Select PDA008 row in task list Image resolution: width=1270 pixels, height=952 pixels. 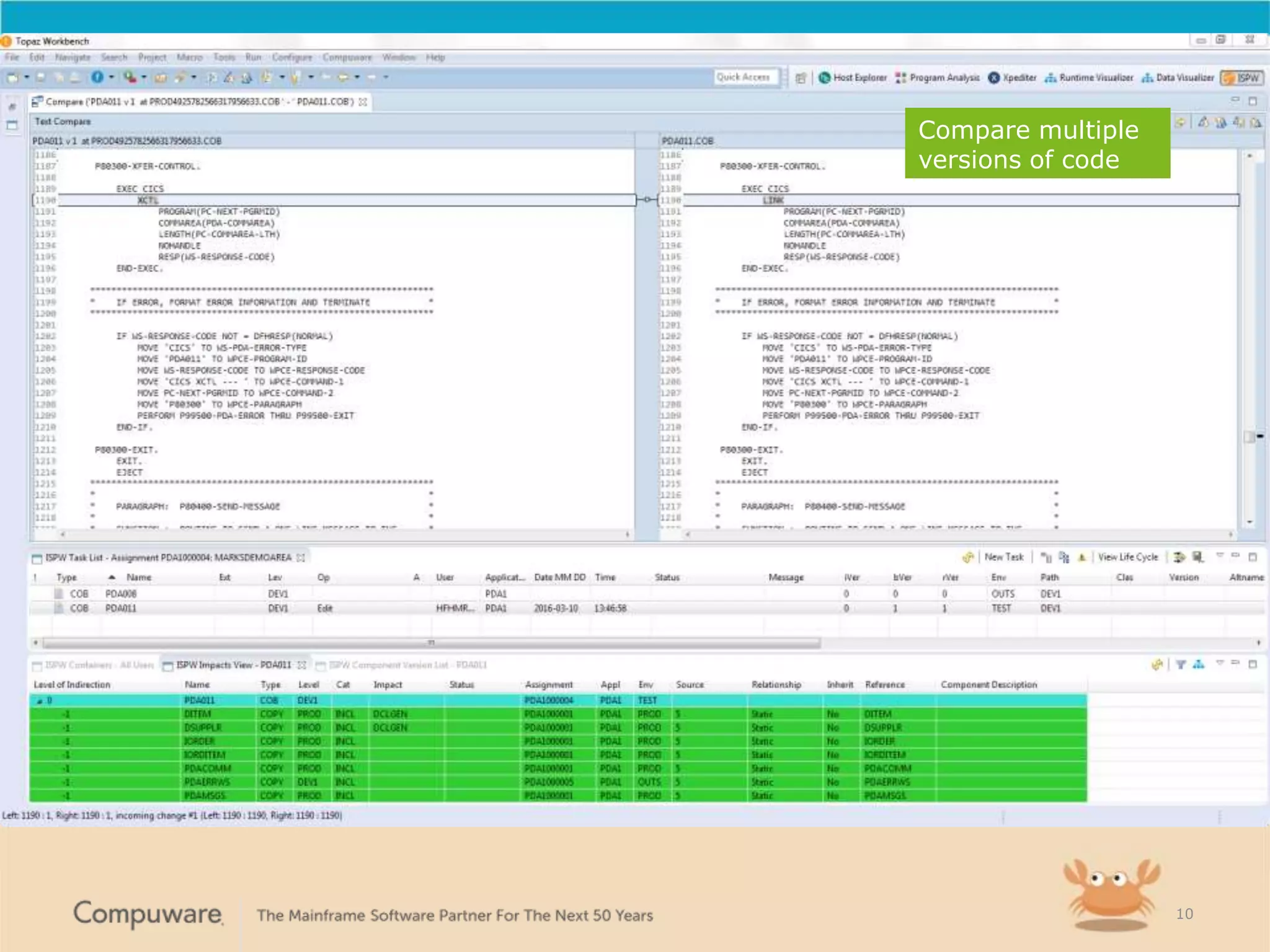(647, 594)
